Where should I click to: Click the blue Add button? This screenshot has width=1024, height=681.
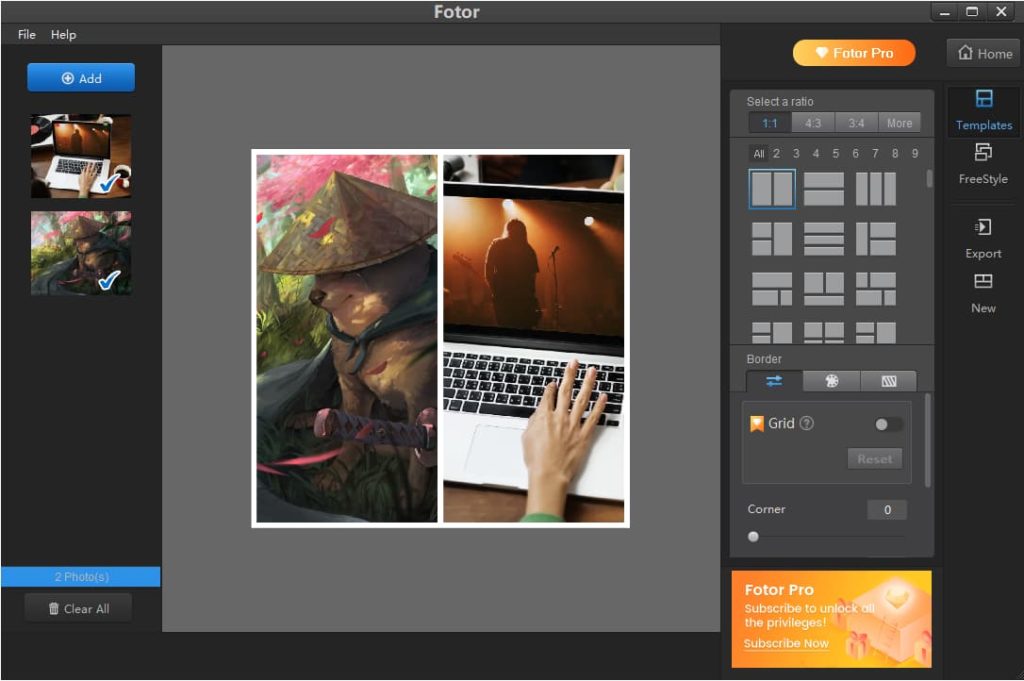81,78
